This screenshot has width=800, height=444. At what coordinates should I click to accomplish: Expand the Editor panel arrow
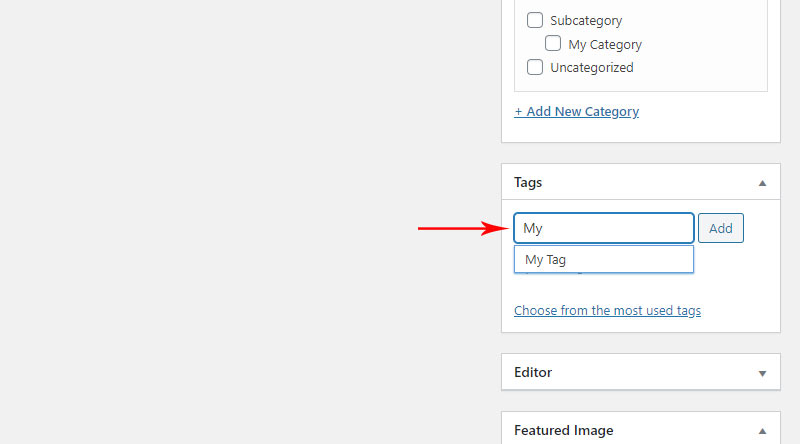762,374
